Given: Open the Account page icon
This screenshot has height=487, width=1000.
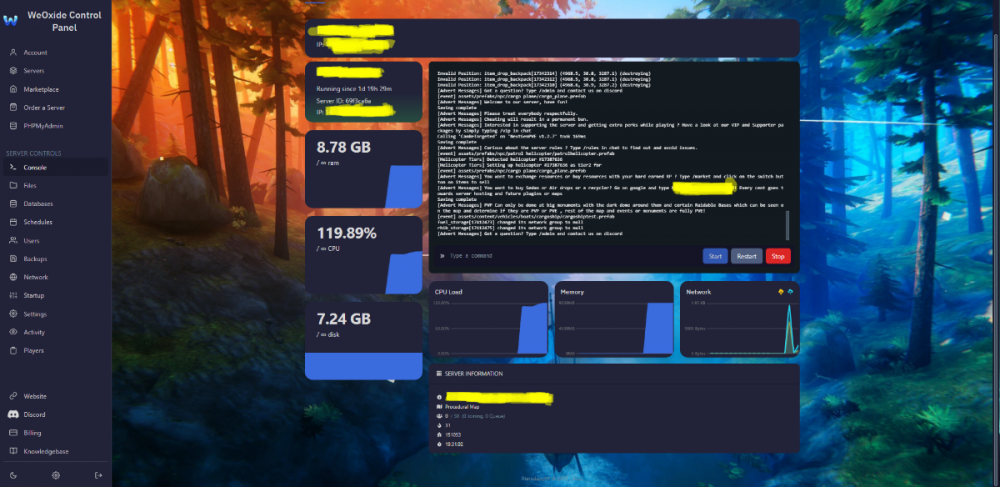Looking at the screenshot, I should [12, 52].
